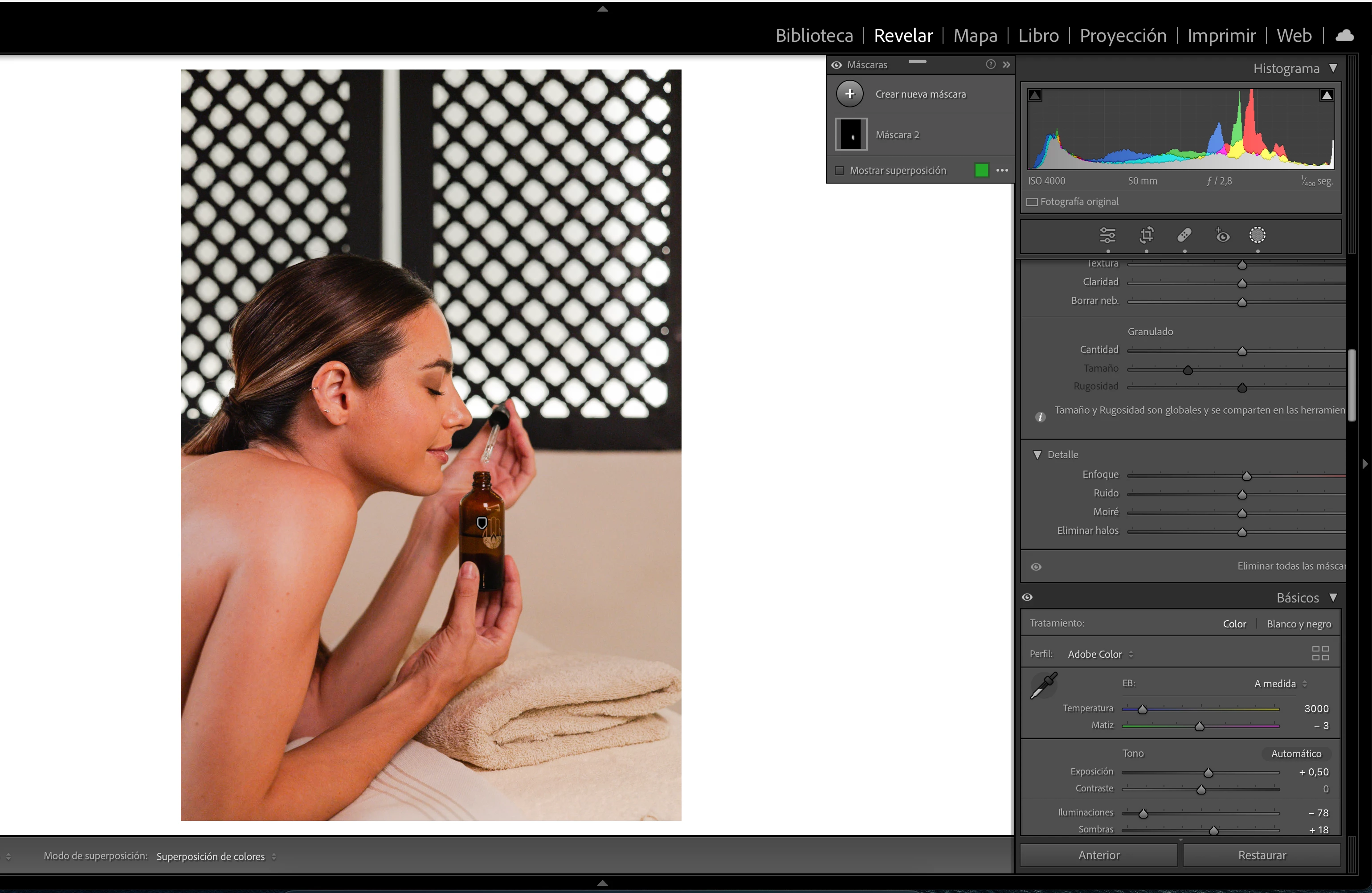Select the Edit sliders tool icon
1372x893 pixels.
1107,235
